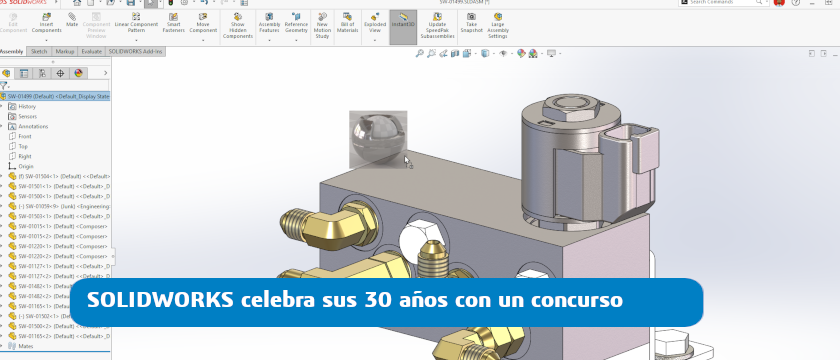The height and width of the screenshot is (360, 840).
Task: Activate the Move Component tool
Action: coord(203,24)
